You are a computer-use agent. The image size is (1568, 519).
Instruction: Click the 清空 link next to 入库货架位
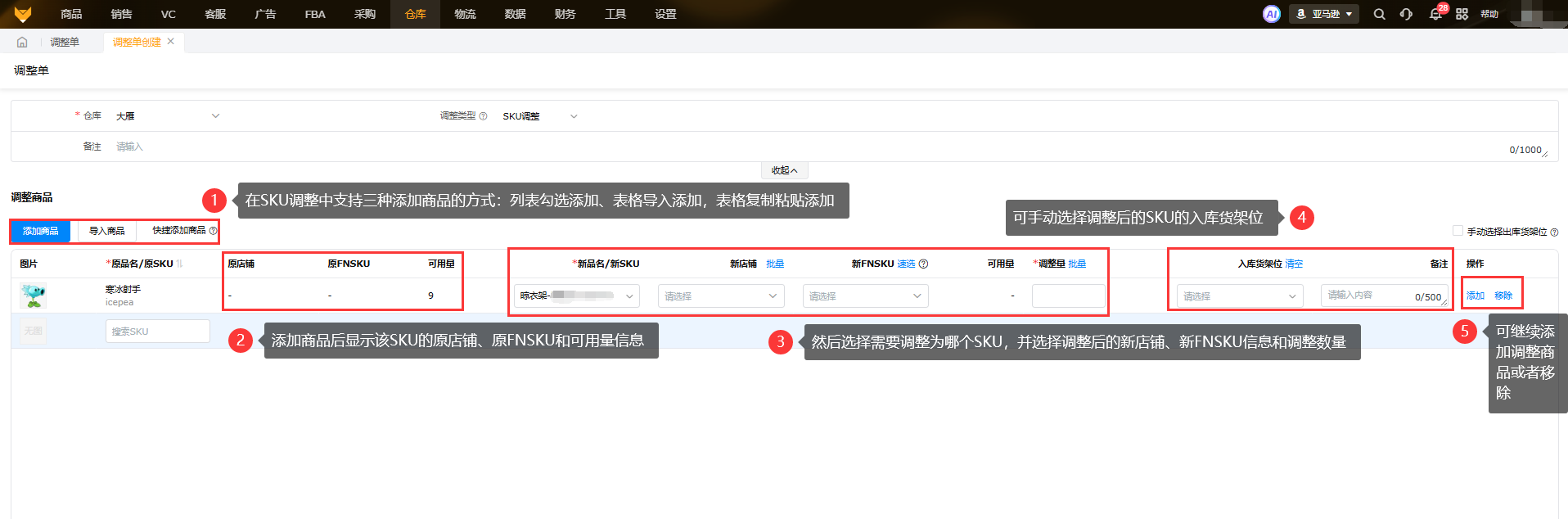1294,264
